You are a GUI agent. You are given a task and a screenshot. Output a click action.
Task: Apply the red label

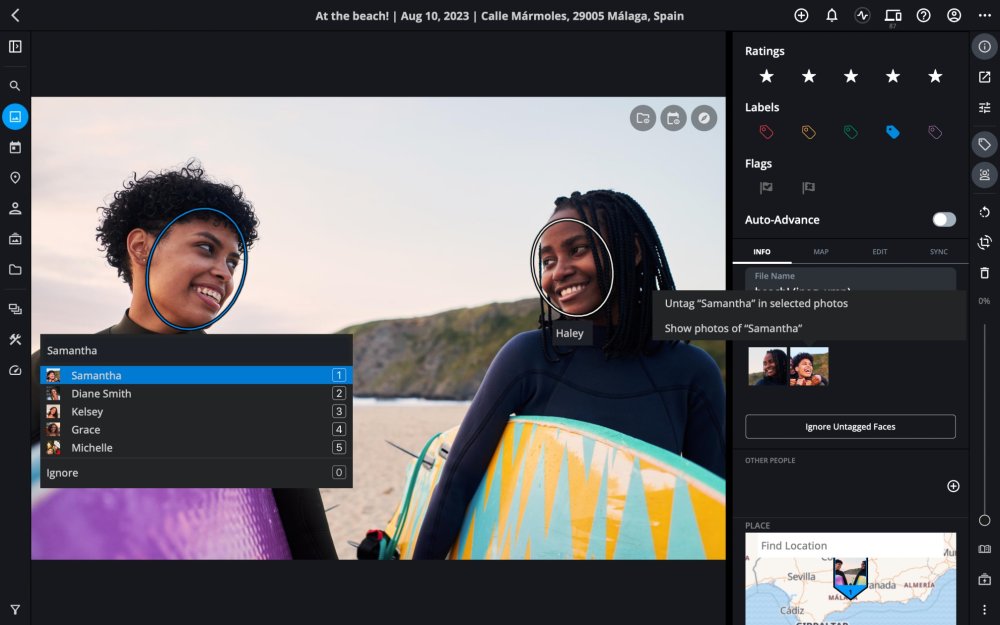[767, 132]
